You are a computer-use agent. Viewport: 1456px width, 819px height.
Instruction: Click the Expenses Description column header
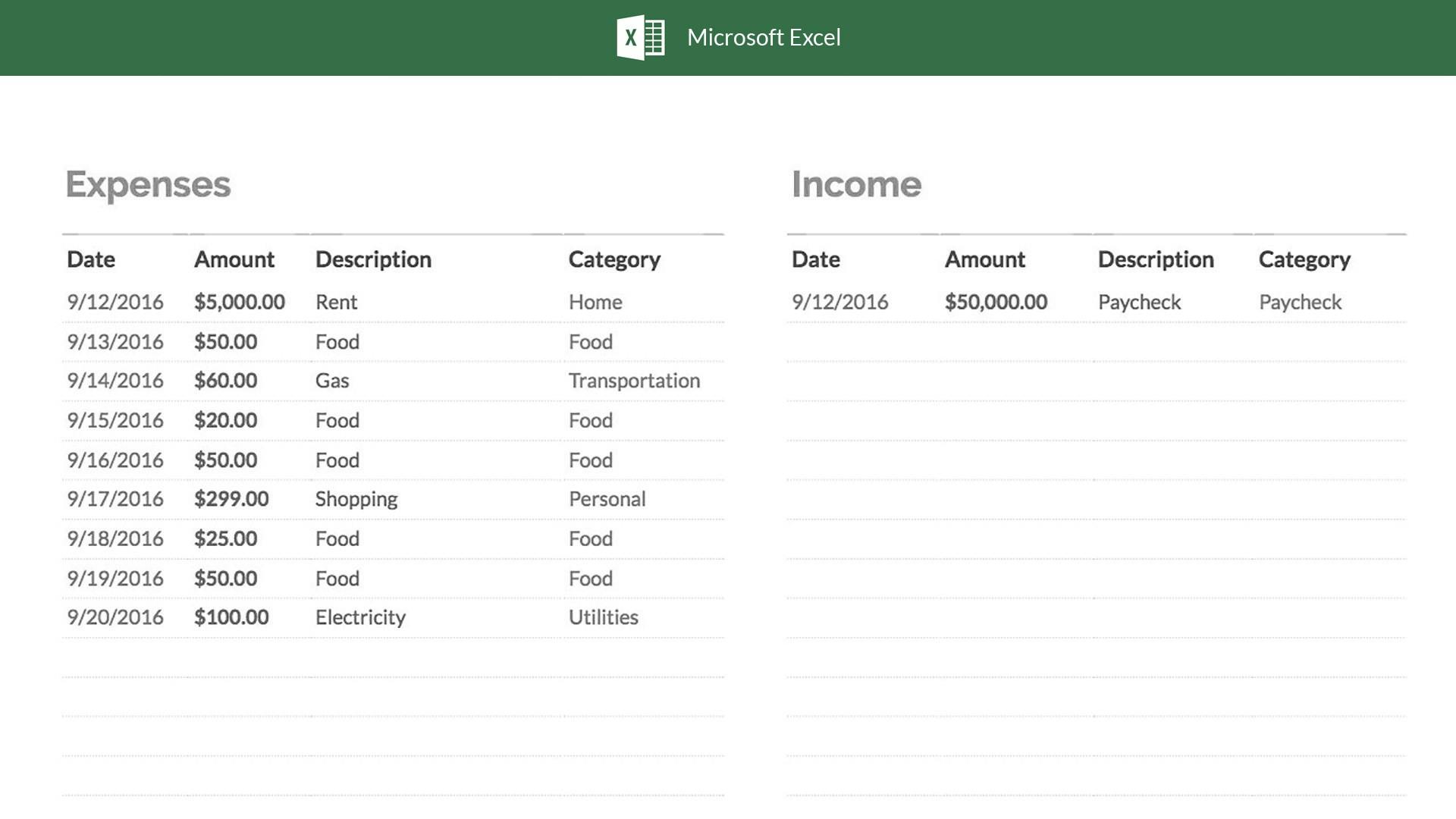point(373,259)
